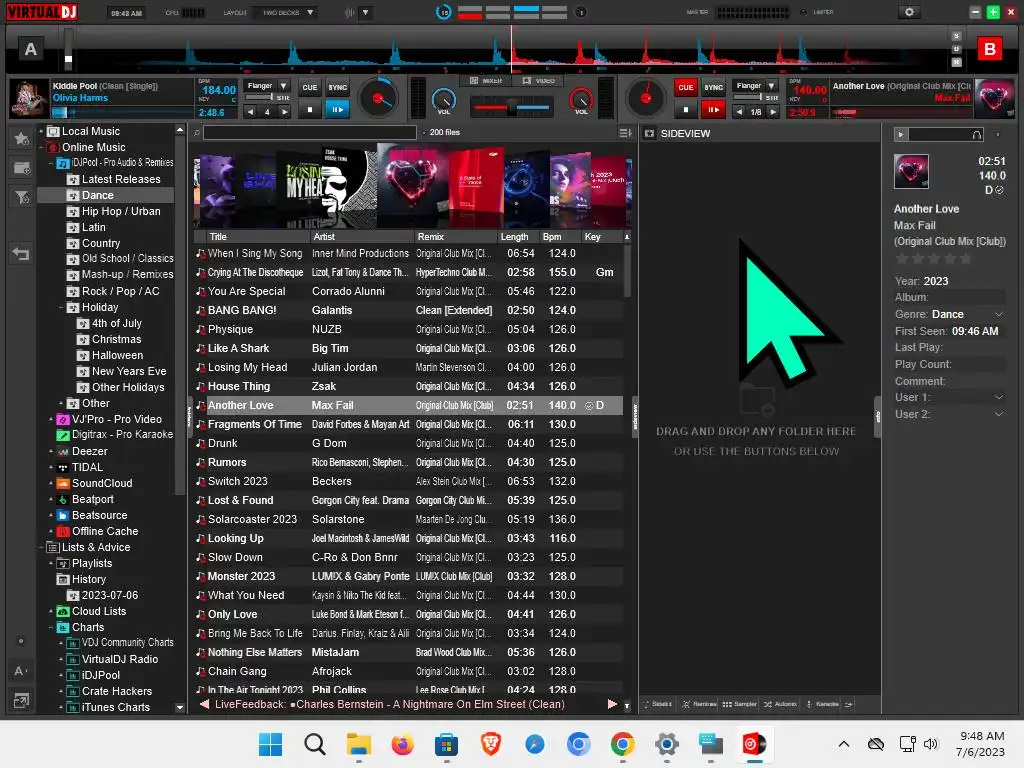The width and height of the screenshot is (1024, 768).
Task: Sort by the Artist column header
Action: [362, 236]
